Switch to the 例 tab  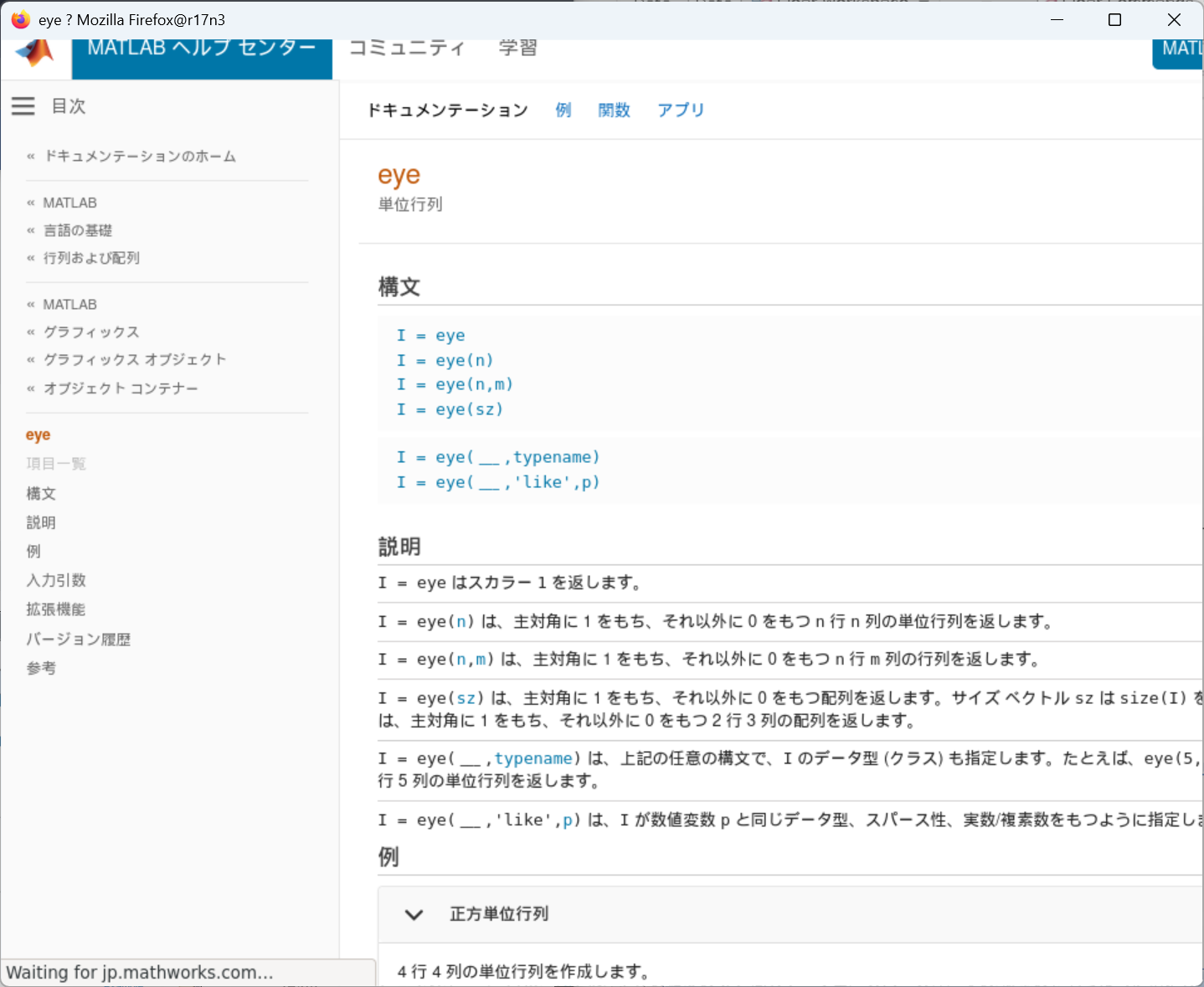click(x=563, y=111)
